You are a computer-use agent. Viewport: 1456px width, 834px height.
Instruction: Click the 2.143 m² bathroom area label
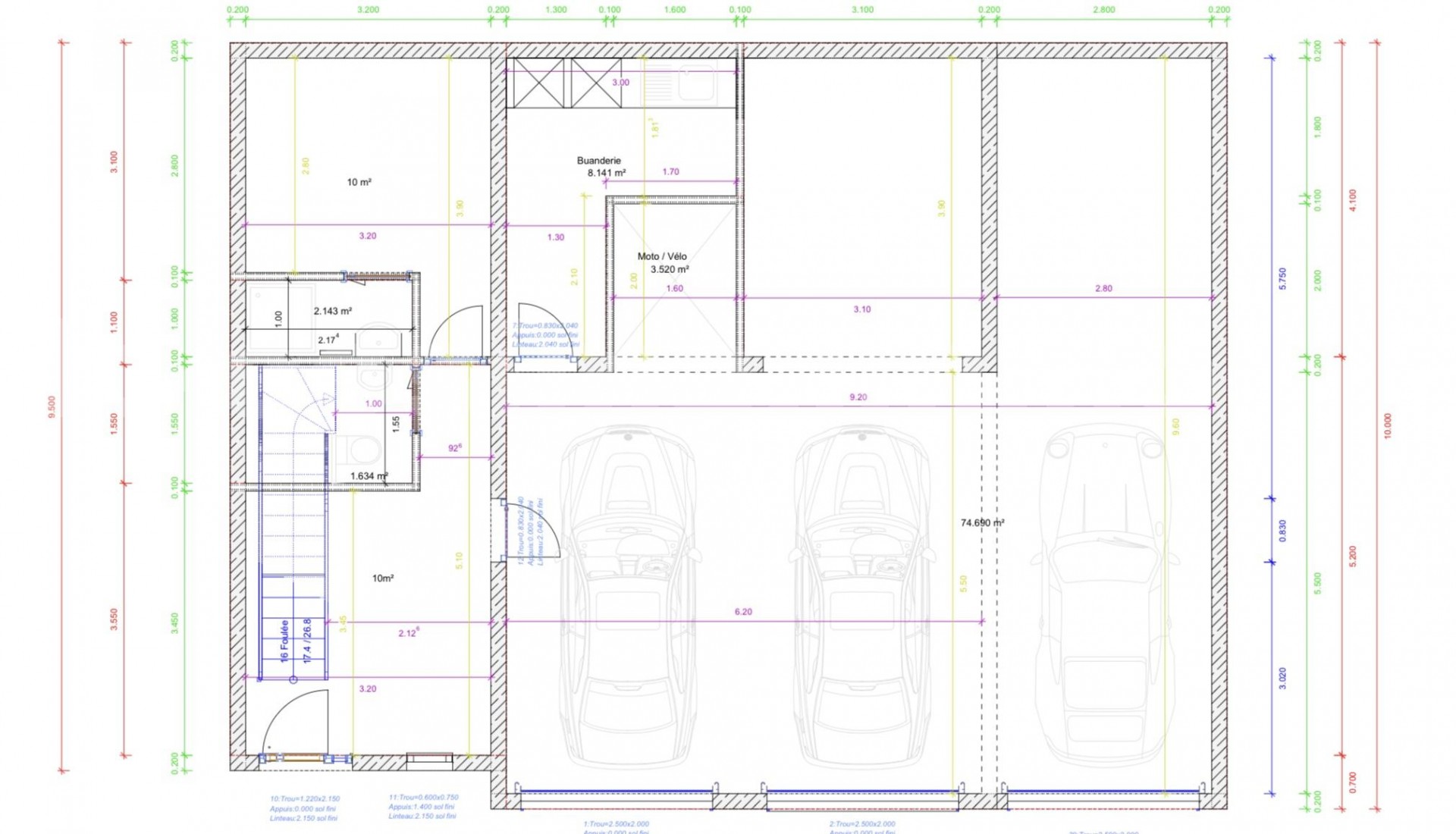click(332, 311)
